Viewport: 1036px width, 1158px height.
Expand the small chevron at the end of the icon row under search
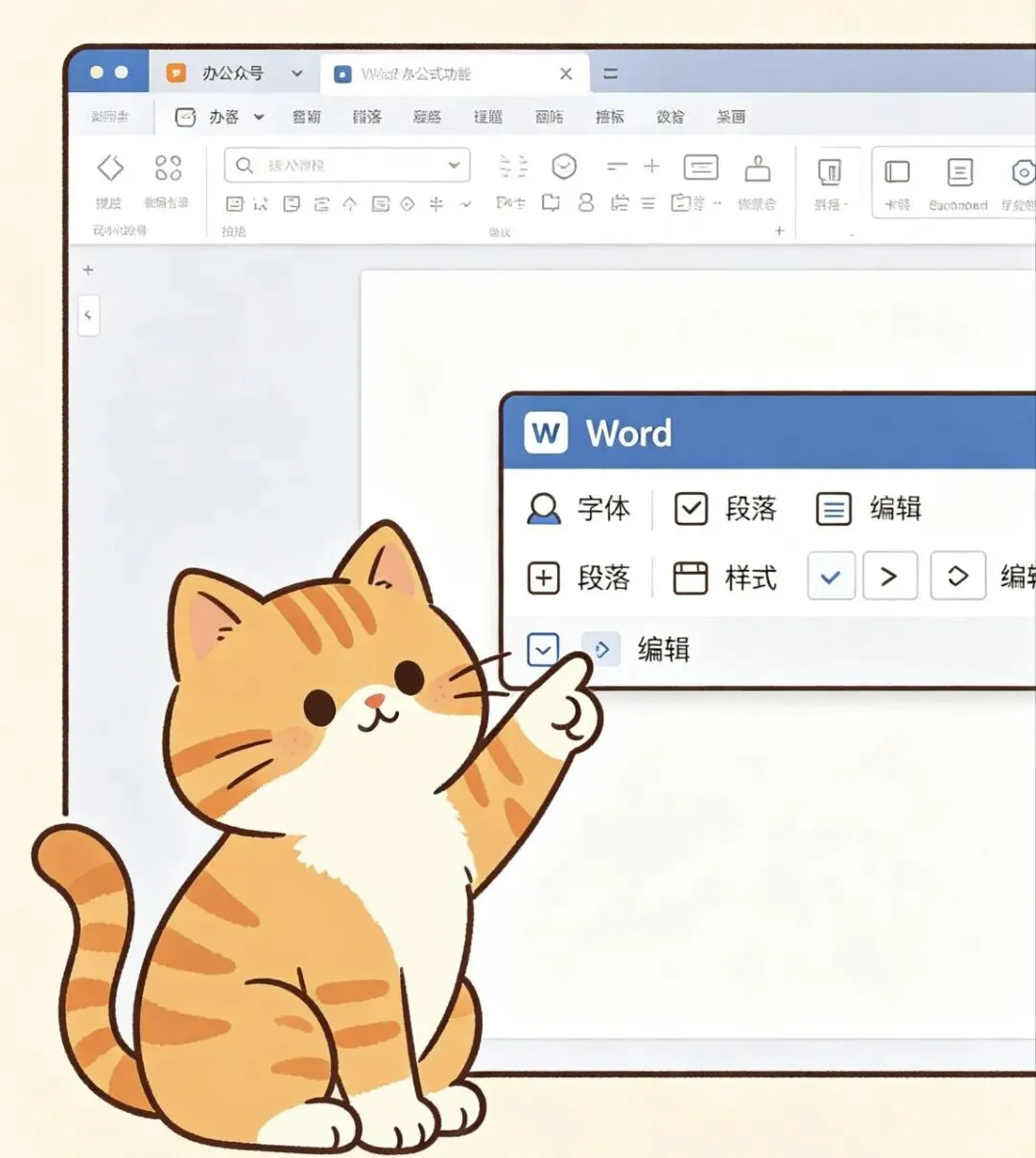466,204
